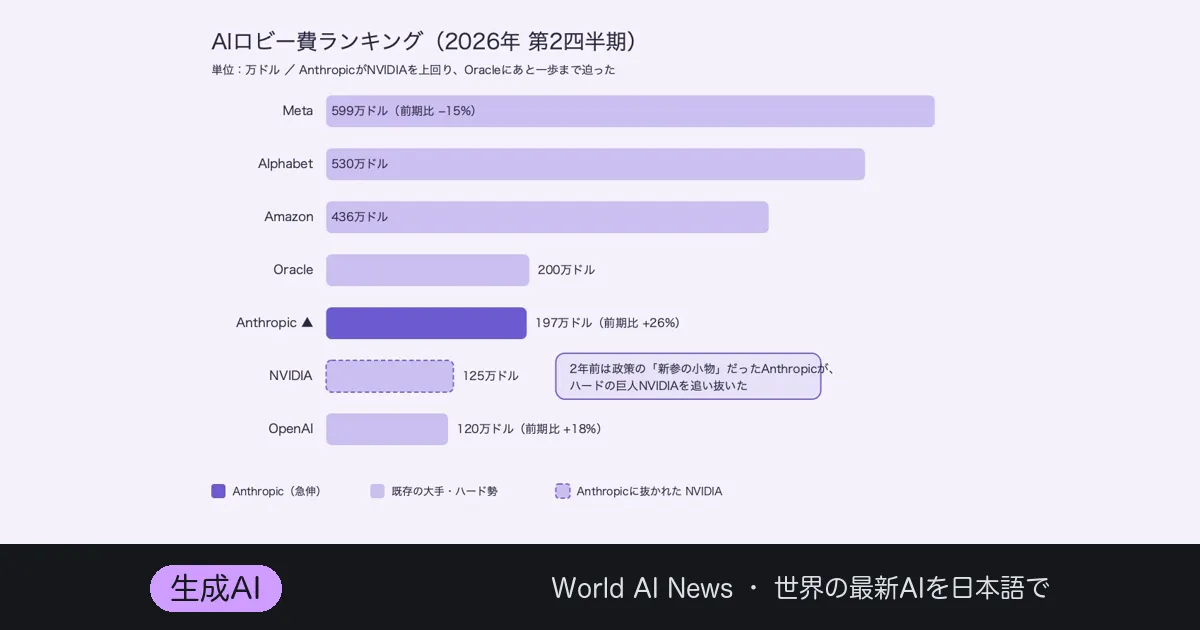Click the 既存の大手・ハード勢 legend swatch
The width and height of the screenshot is (1200, 630).
pyautogui.click(x=377, y=491)
